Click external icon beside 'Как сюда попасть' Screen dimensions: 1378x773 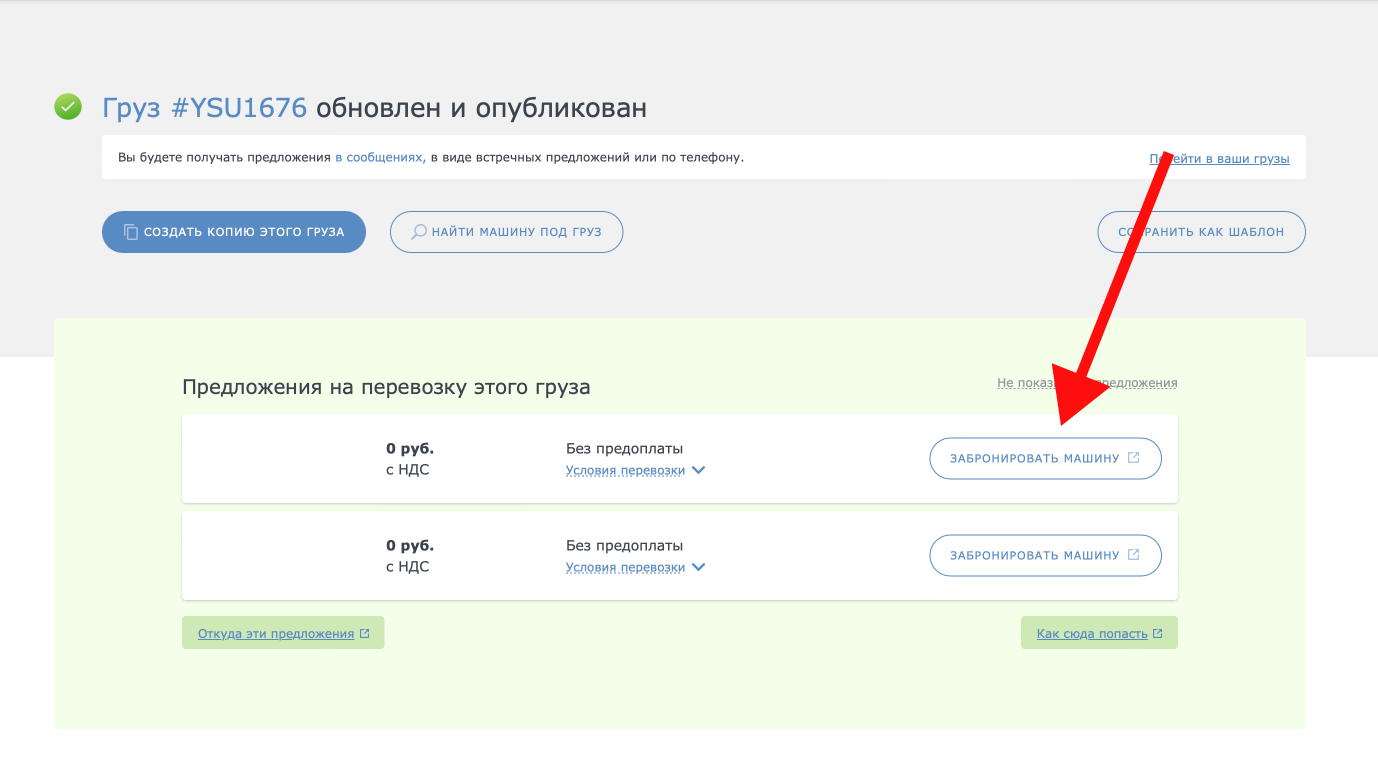(x=1158, y=633)
